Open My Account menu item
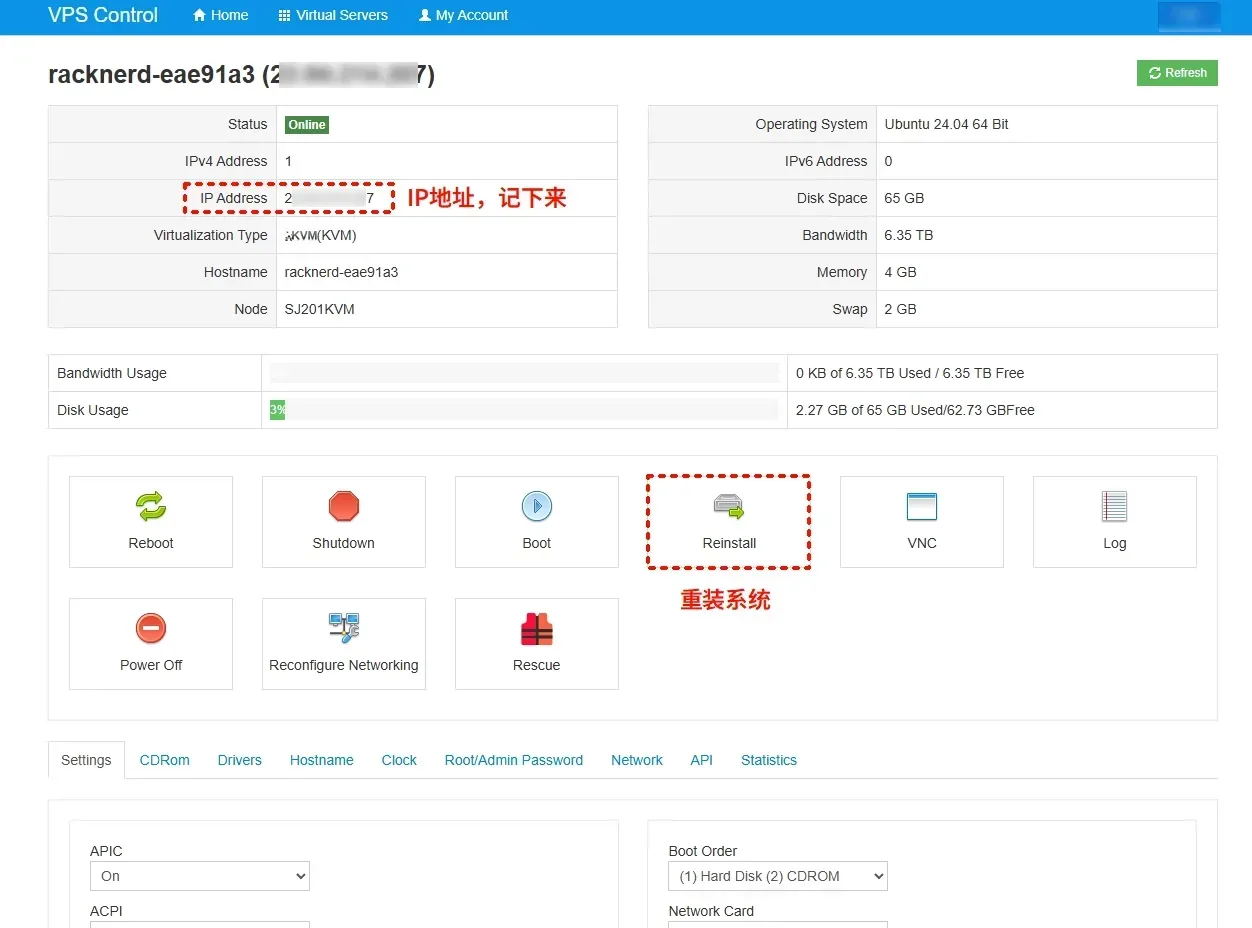The height and width of the screenshot is (928, 1252). [463, 15]
